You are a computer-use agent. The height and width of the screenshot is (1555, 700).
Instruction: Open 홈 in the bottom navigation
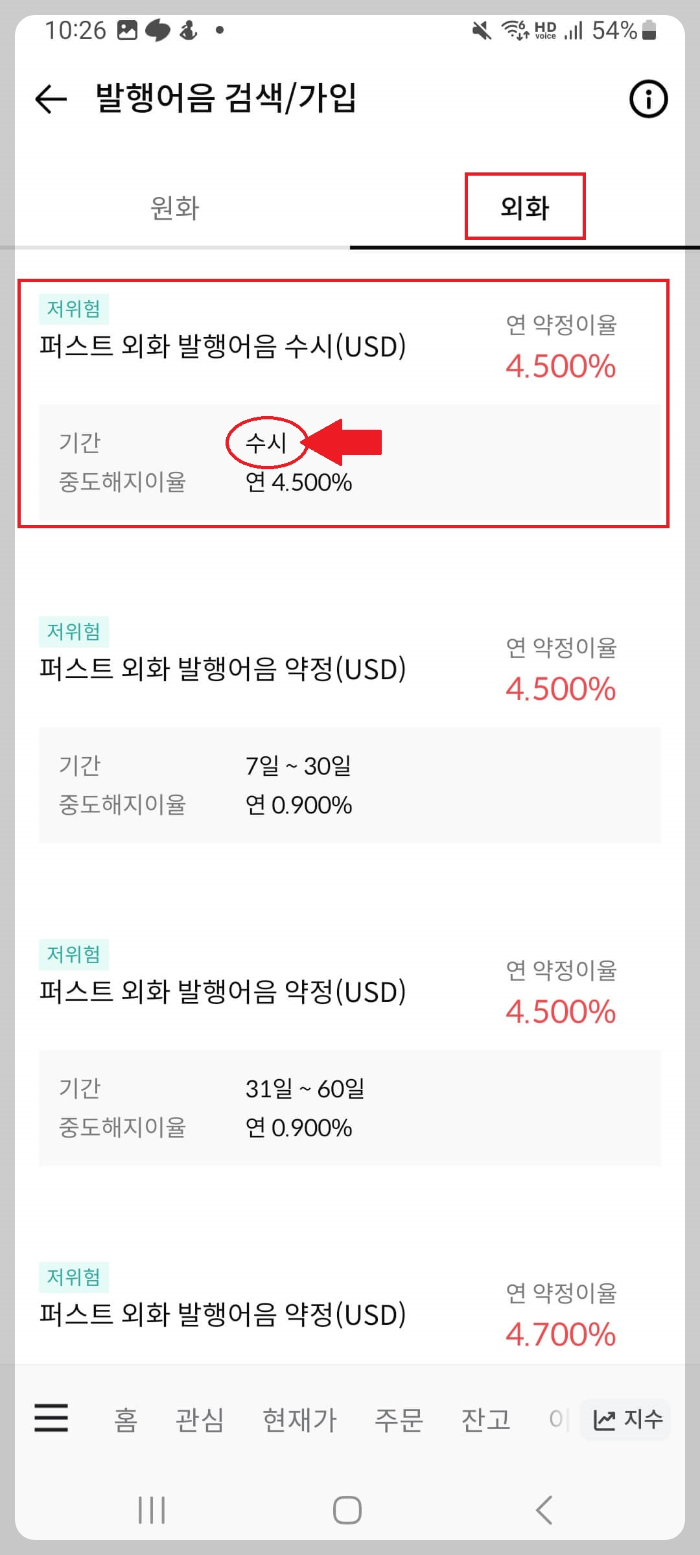[125, 1419]
